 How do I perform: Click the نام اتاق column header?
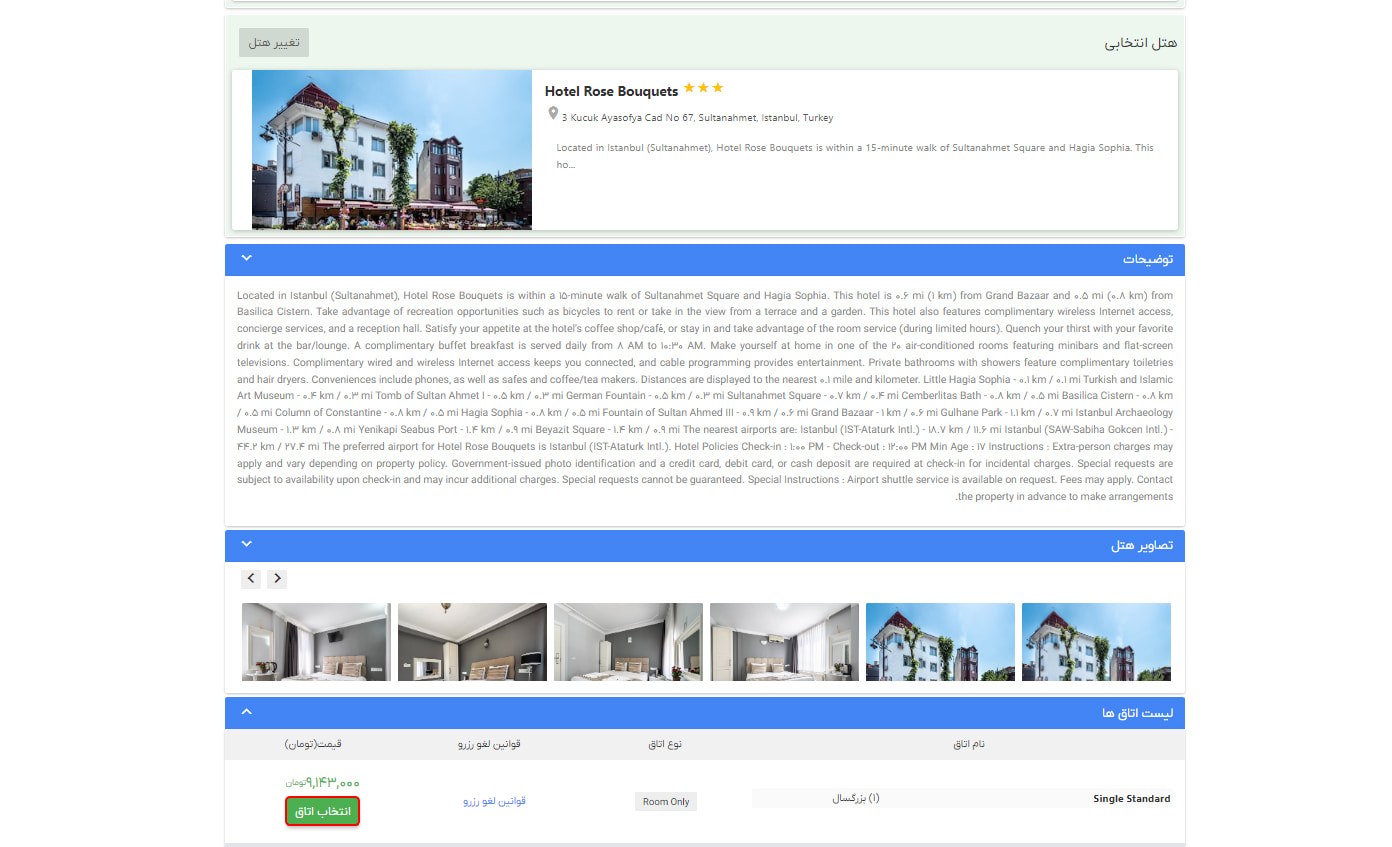tap(967, 744)
